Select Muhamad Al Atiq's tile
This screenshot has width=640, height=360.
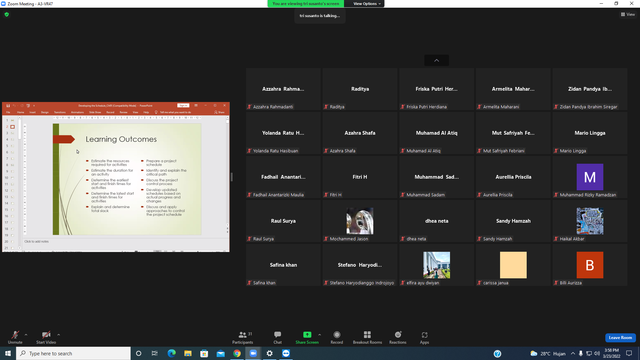click(x=436, y=133)
